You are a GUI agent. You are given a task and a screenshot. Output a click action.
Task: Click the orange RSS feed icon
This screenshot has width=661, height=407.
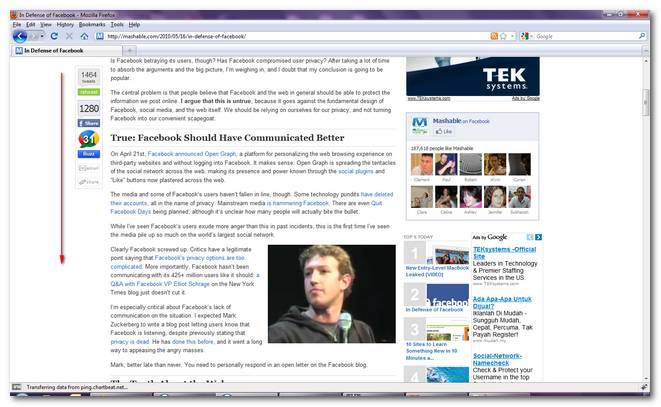(x=494, y=36)
